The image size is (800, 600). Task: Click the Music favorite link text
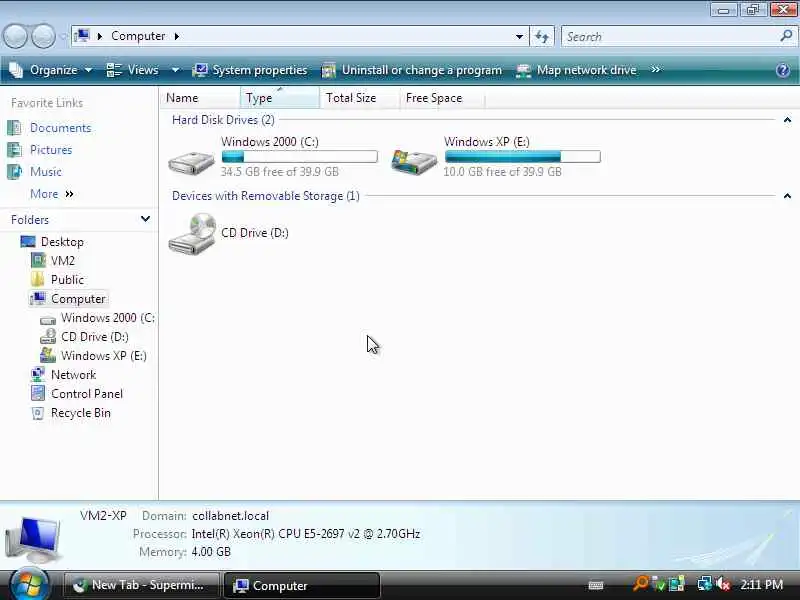(x=45, y=171)
